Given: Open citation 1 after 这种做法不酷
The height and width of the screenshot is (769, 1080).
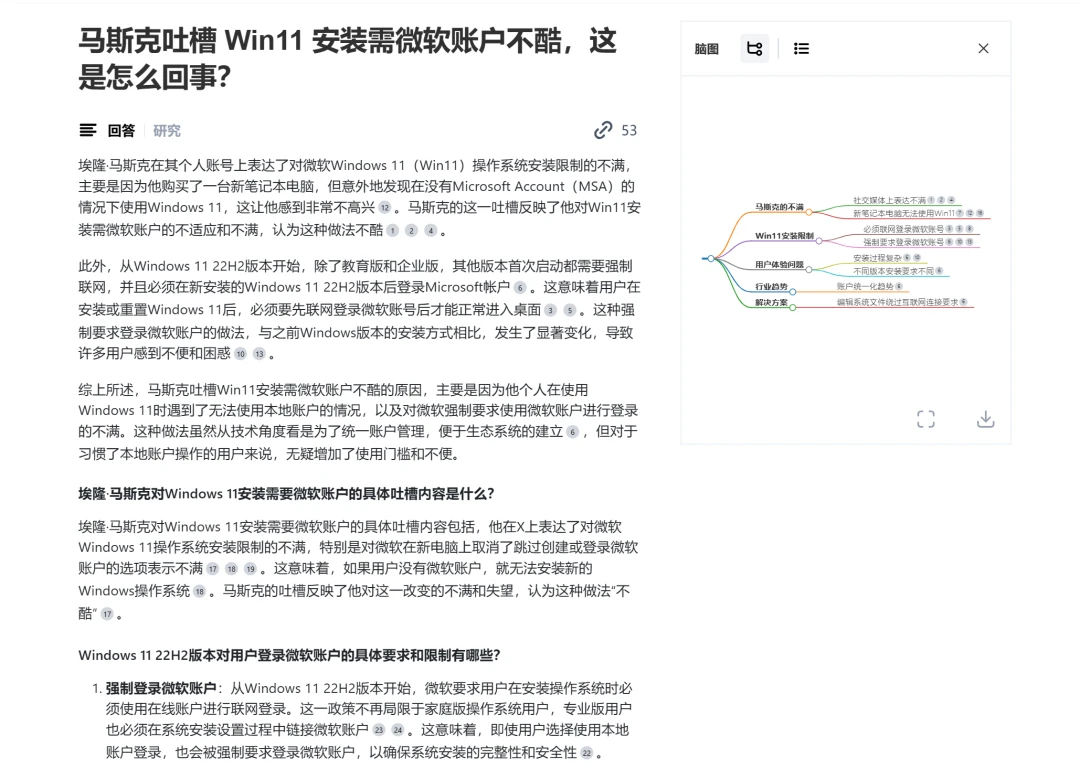Looking at the screenshot, I should 393,230.
